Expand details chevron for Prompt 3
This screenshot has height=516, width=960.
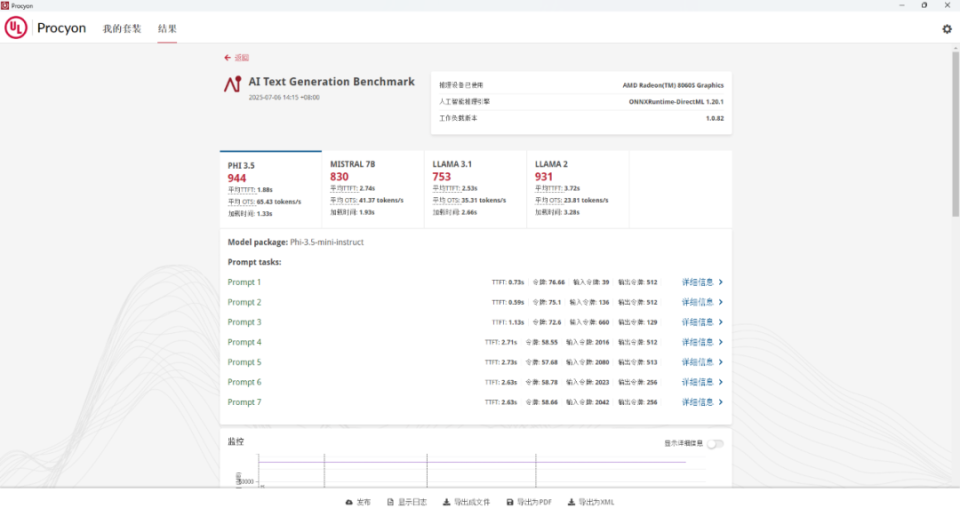[721, 322]
